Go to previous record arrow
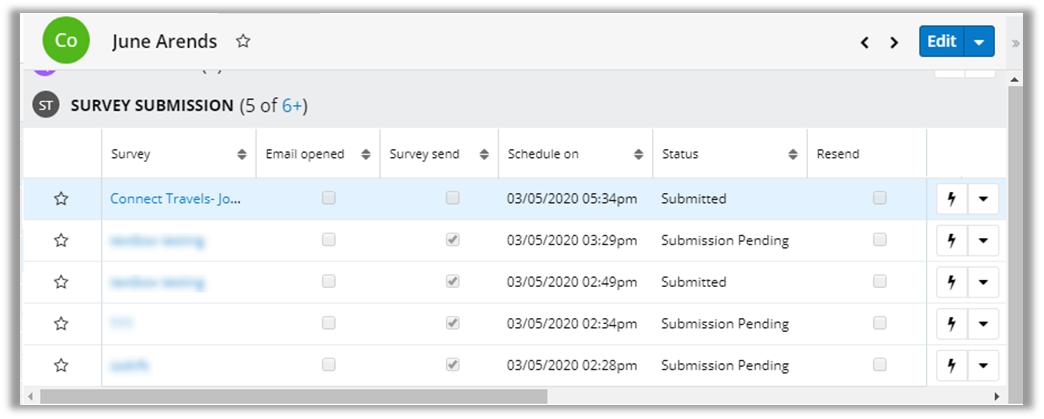The image size is (1044, 419). coord(865,42)
